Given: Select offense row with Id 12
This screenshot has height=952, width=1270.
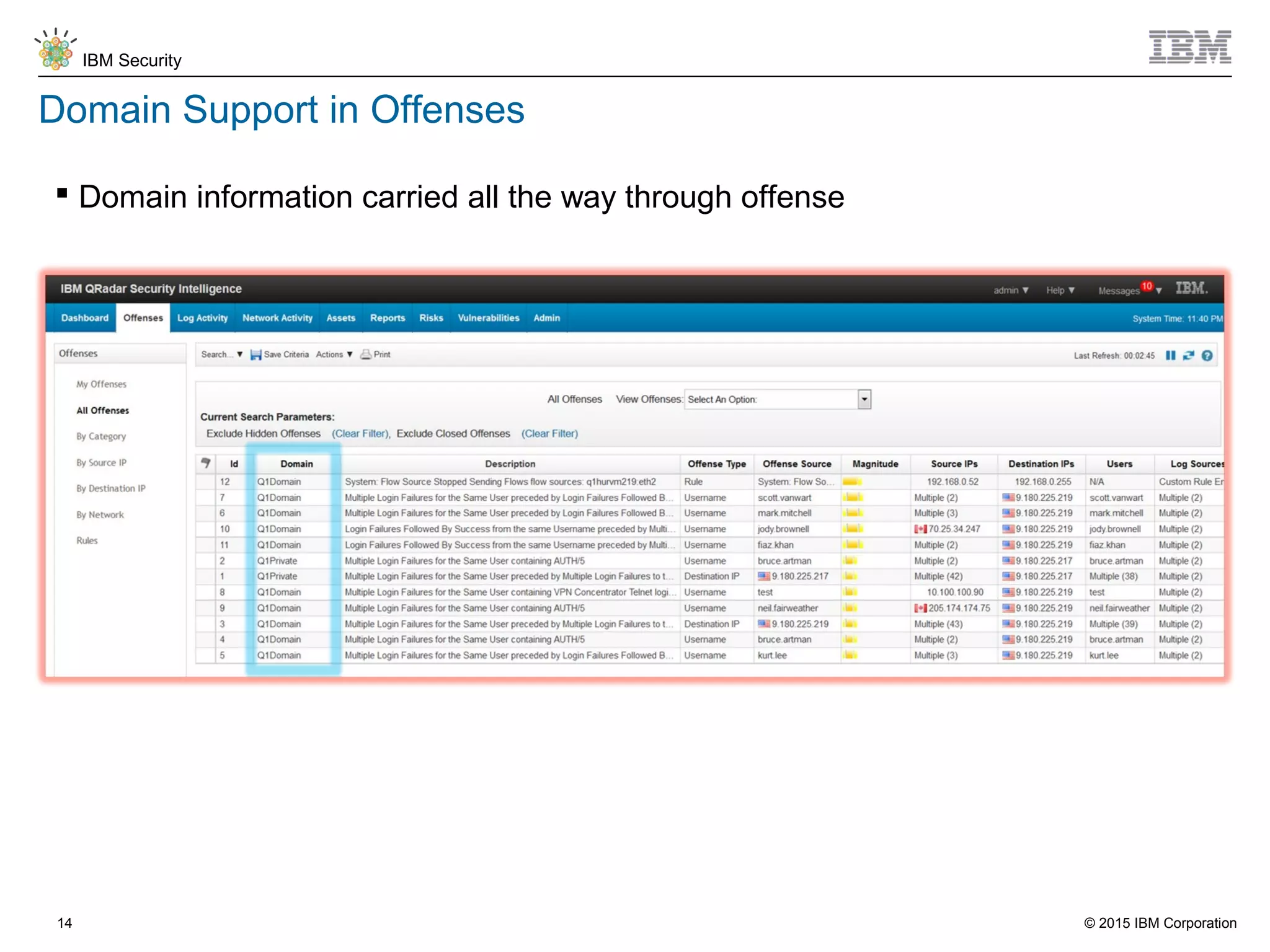Looking at the screenshot, I should [x=709, y=482].
